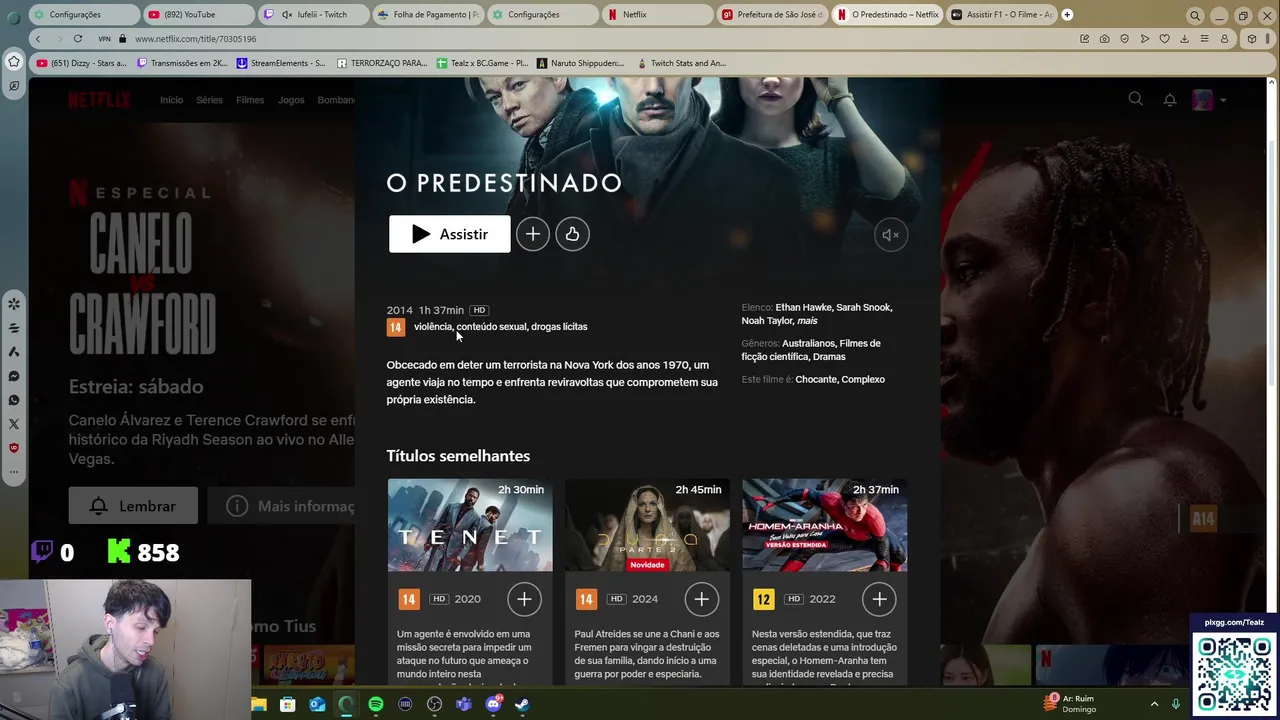Take a snapshot with camera icon
Screen dimensions: 1280x720
[1104, 38]
